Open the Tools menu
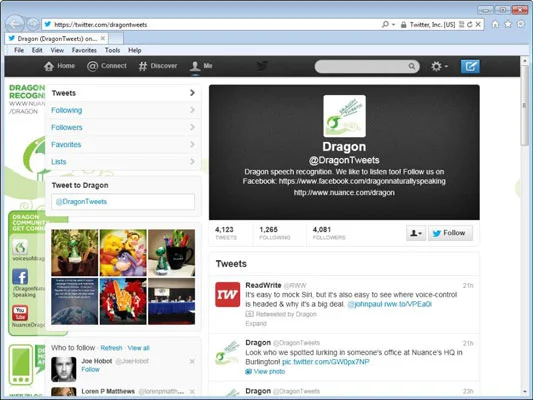This screenshot has width=533, height=400. click(x=112, y=50)
